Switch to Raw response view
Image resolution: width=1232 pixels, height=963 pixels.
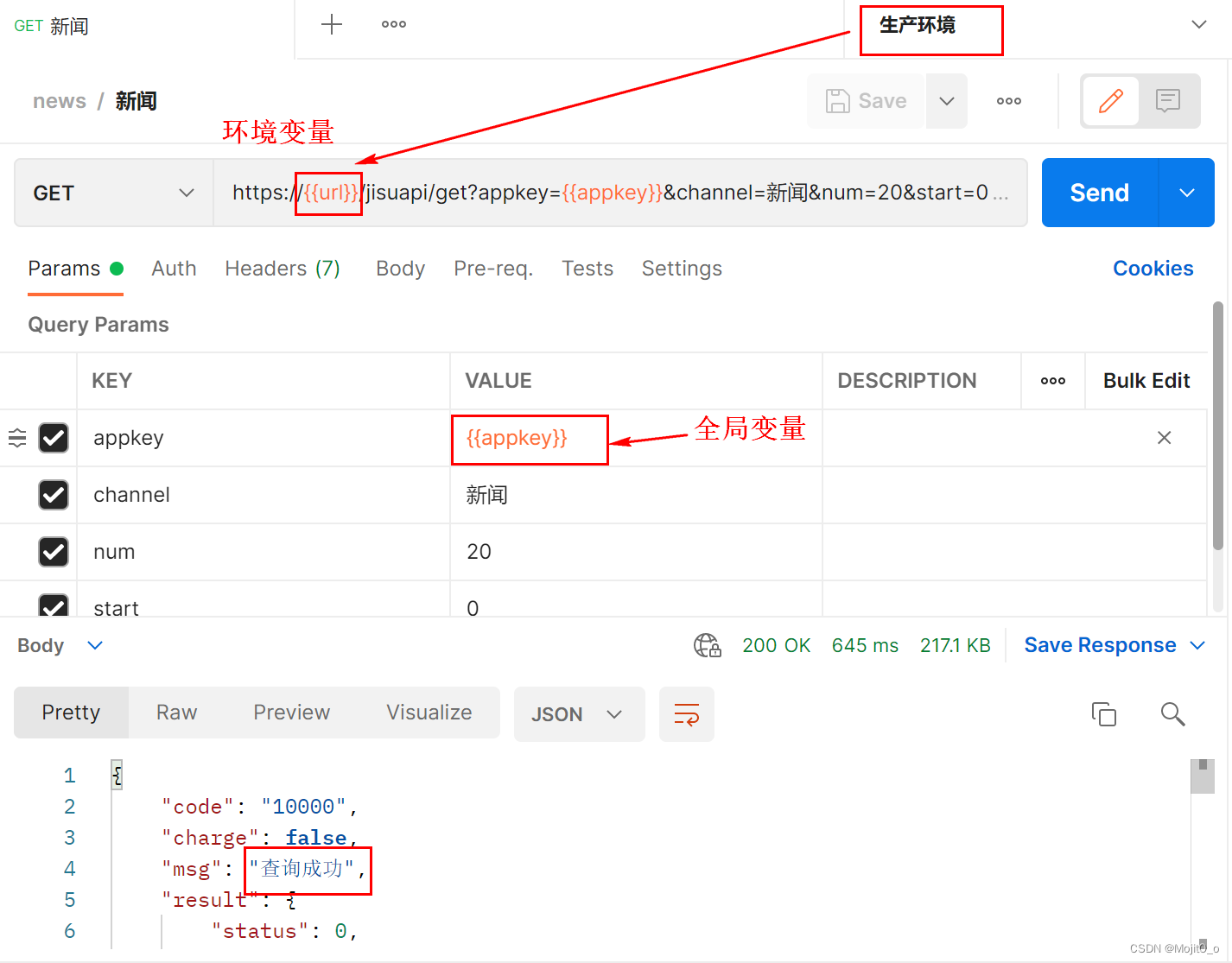[x=176, y=713]
